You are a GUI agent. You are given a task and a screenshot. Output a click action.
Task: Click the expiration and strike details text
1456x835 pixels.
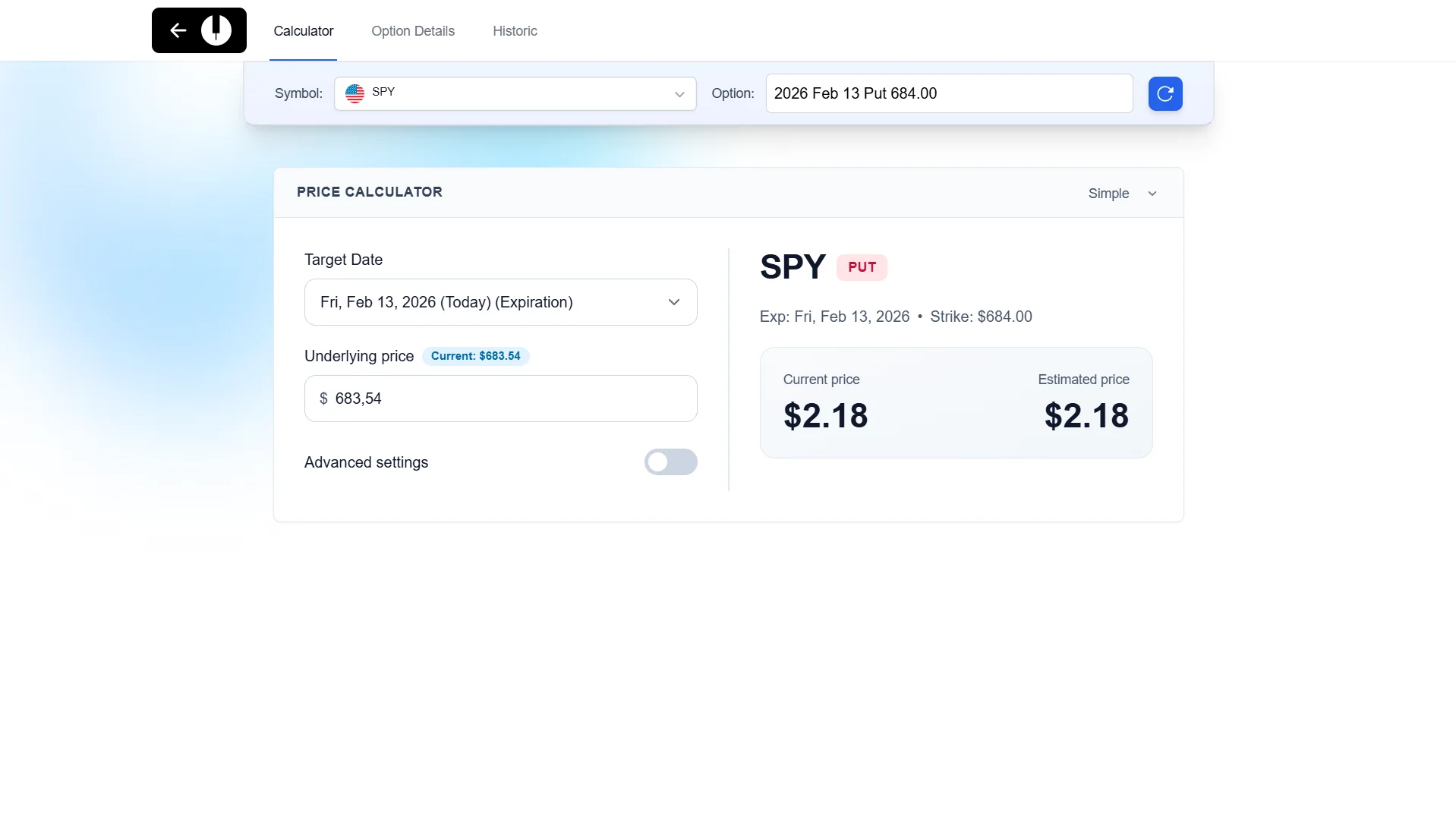tap(896, 317)
